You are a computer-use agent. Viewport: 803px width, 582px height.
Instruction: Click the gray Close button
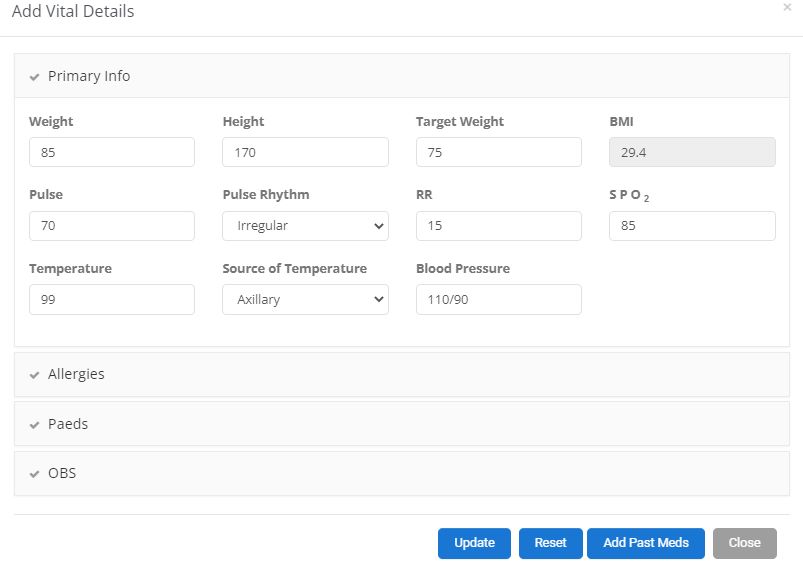pos(744,543)
